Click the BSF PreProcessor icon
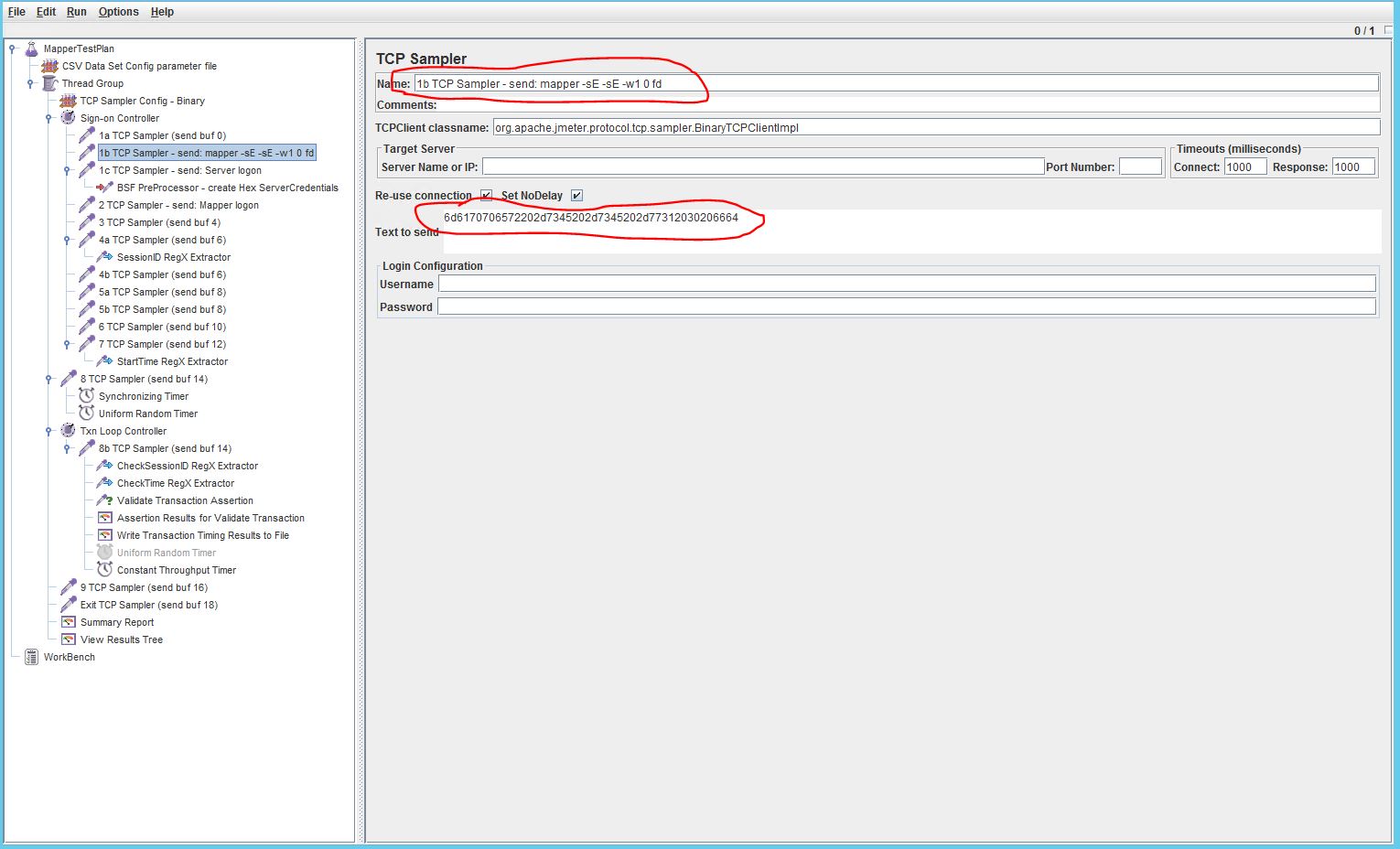The height and width of the screenshot is (849, 1400). coord(103,188)
